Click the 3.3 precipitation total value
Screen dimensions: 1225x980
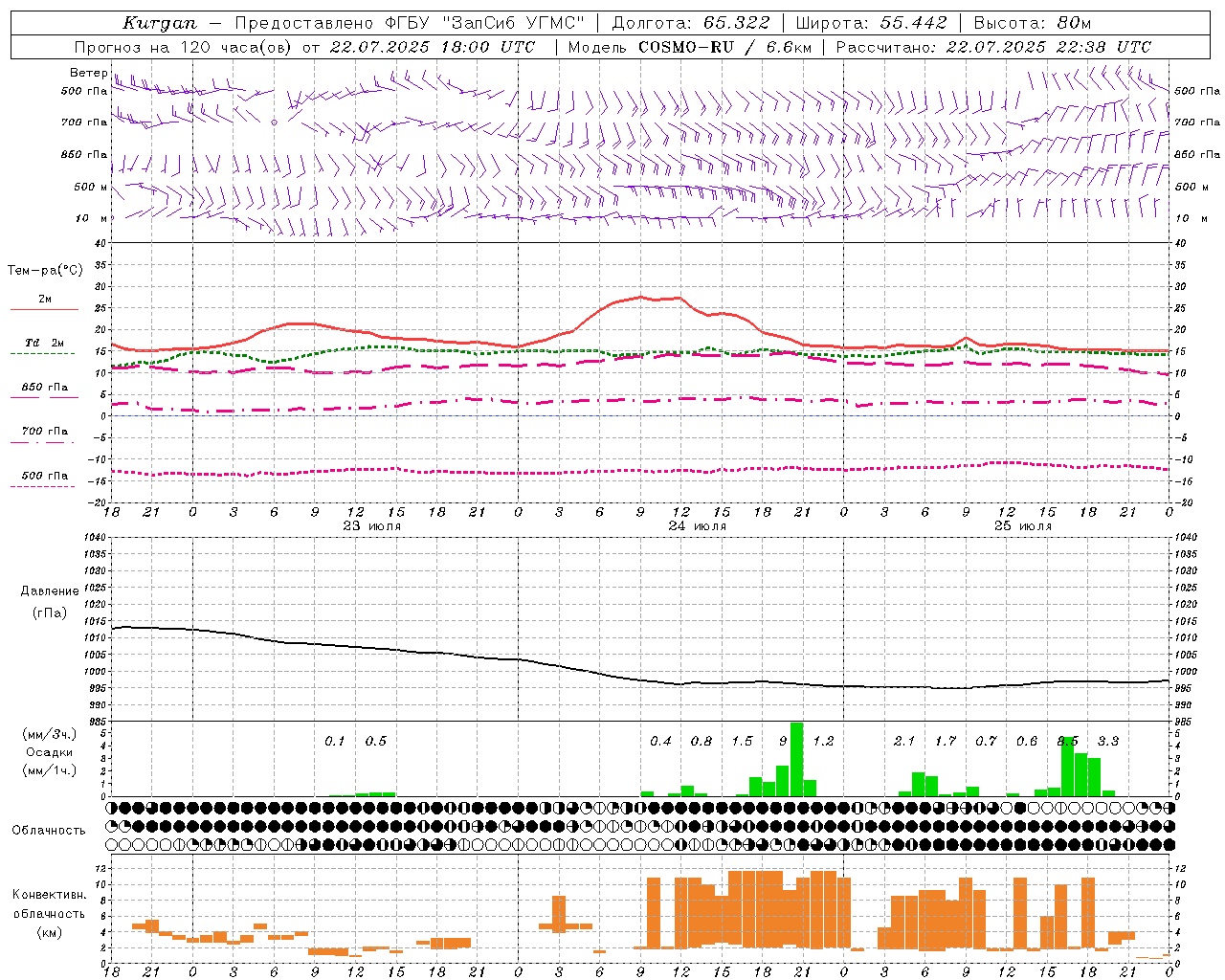[1108, 741]
